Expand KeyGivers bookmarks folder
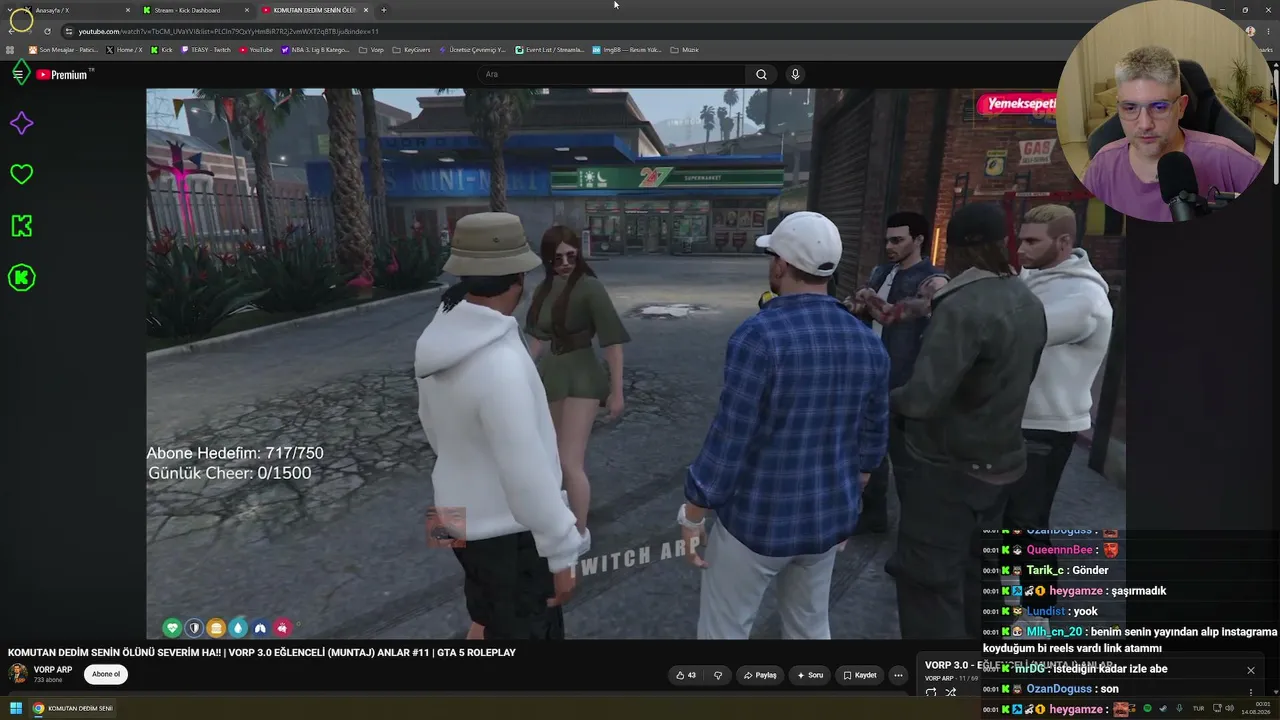The height and width of the screenshot is (720, 1280). coord(411,49)
